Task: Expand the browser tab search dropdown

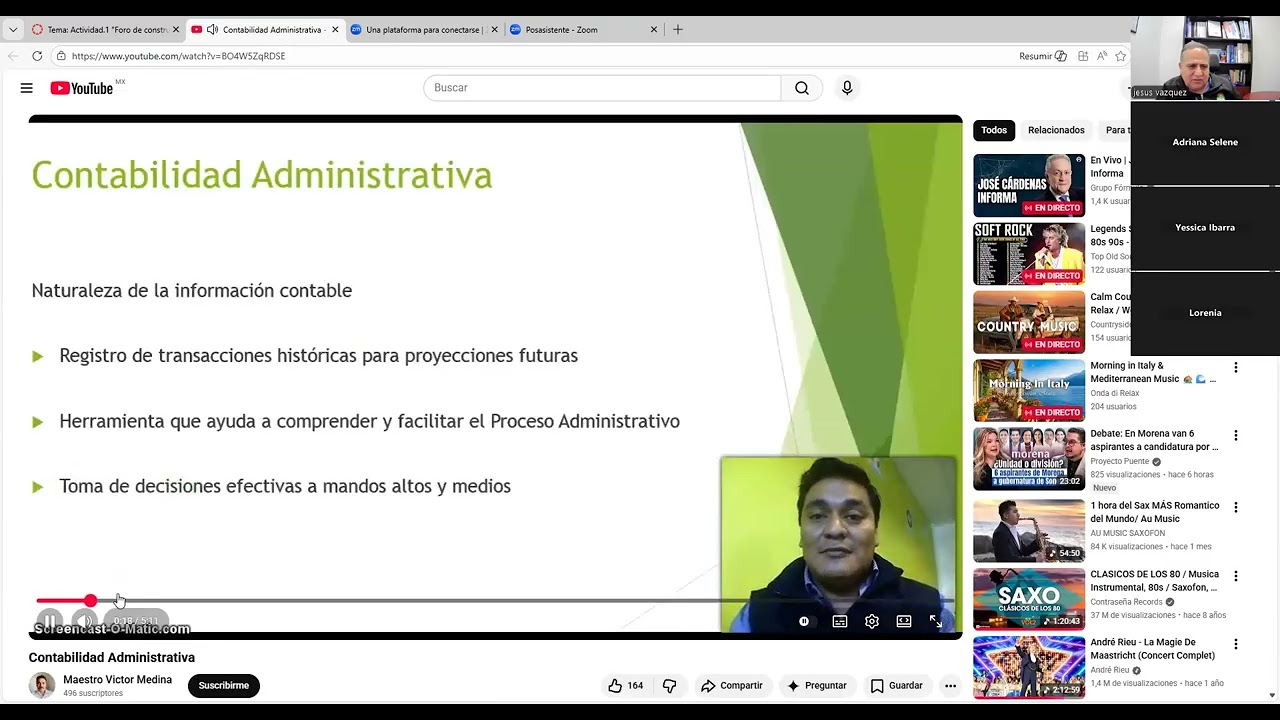Action: click(13, 30)
